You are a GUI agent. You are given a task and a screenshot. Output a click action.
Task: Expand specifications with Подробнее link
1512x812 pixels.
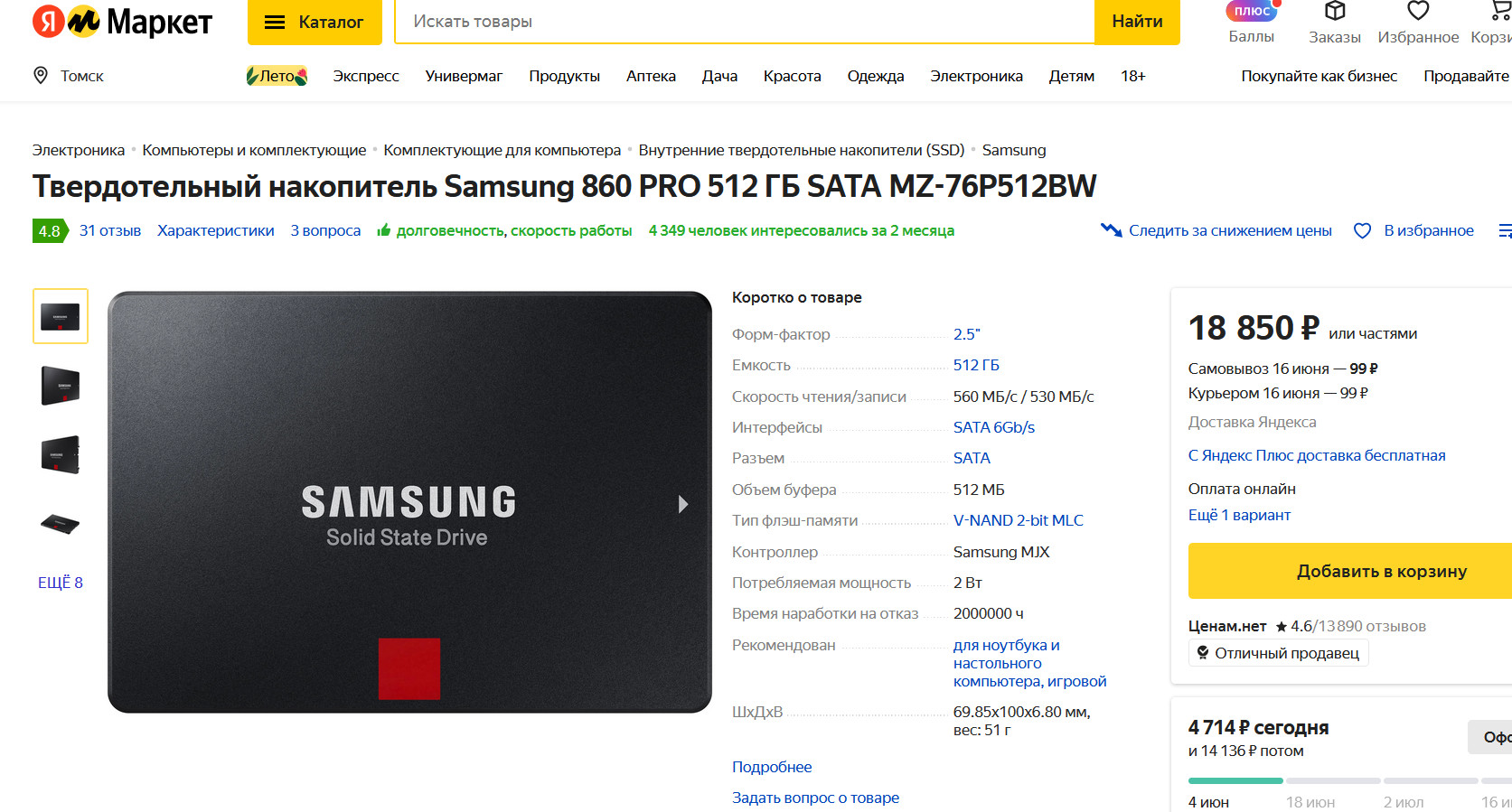pos(772,767)
